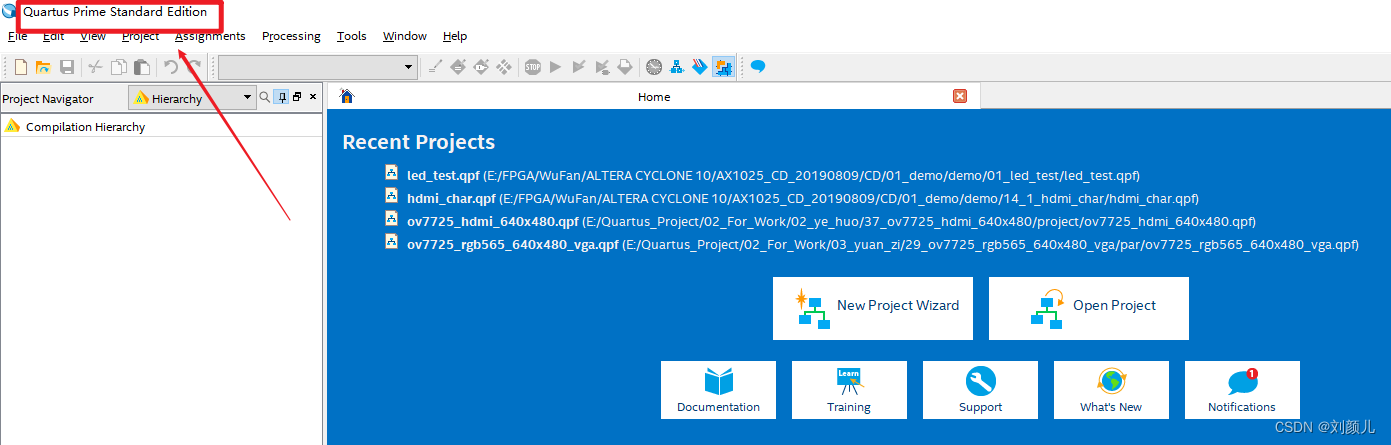Click the Project Navigator panel title

tap(48, 99)
